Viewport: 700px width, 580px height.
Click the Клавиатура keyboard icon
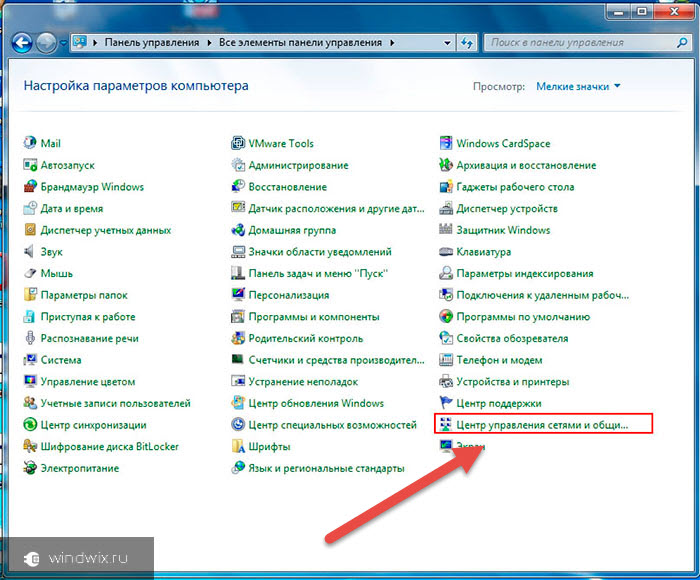pyautogui.click(x=446, y=251)
